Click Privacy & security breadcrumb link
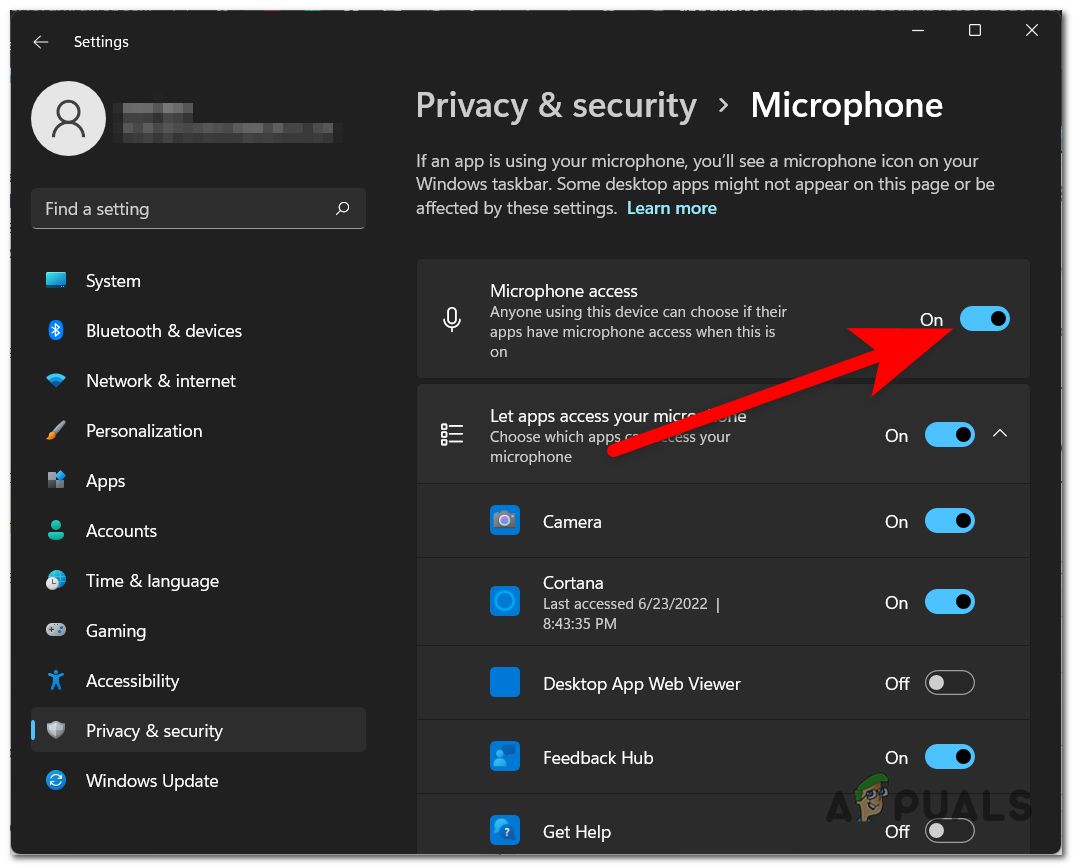This screenshot has width=1073, height=866. [x=556, y=106]
